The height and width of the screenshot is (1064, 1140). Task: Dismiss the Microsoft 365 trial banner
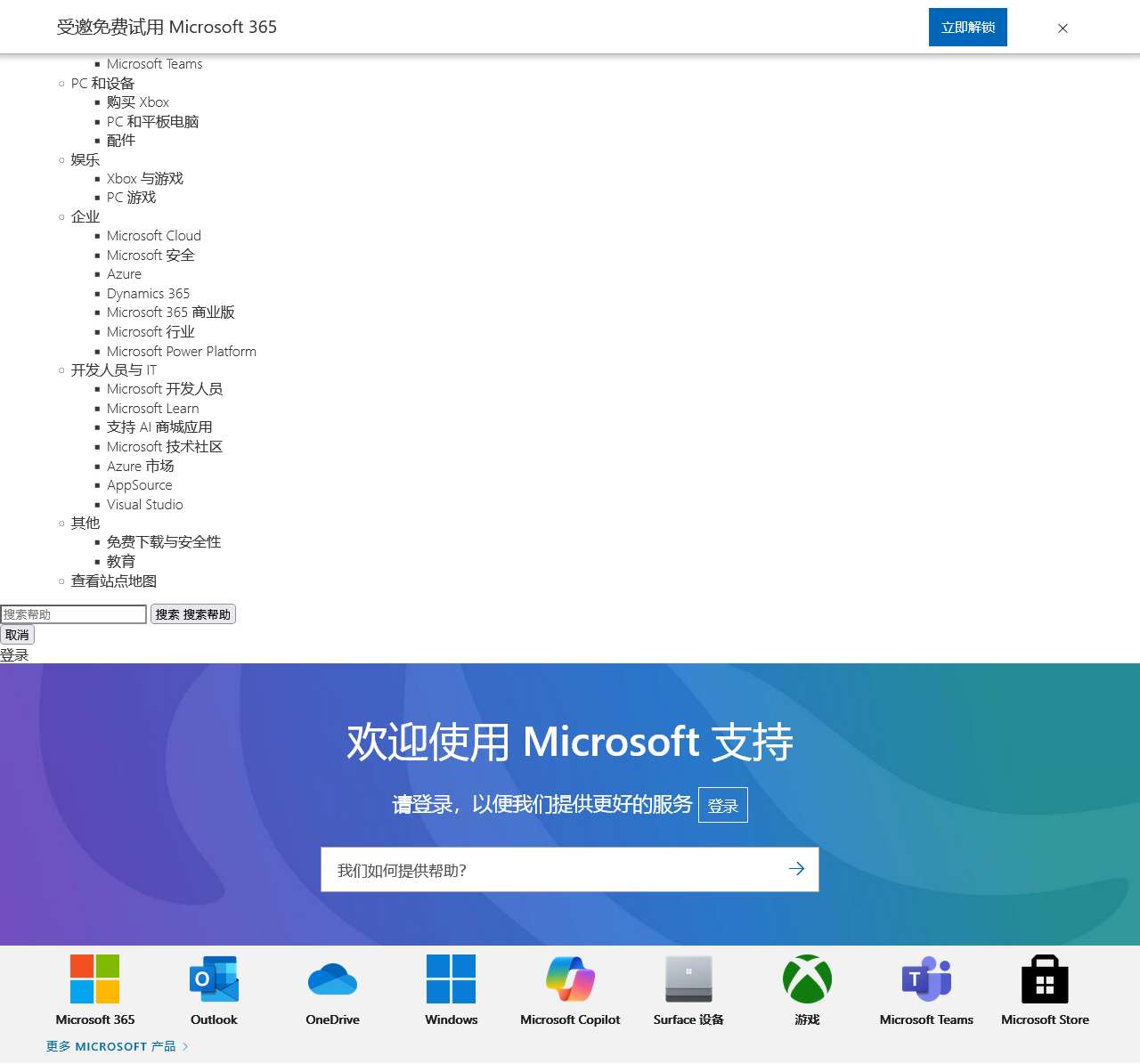(1063, 28)
